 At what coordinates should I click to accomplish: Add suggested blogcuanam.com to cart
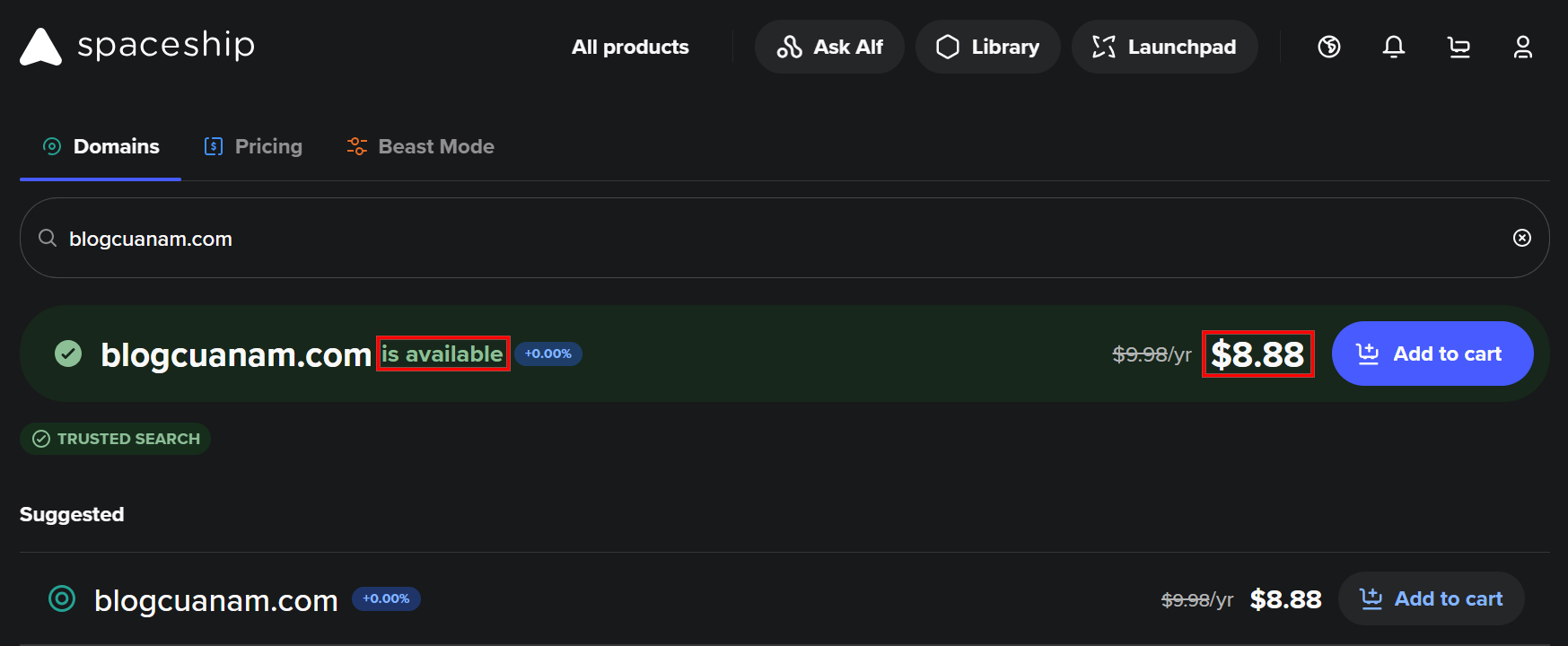pos(1431,598)
